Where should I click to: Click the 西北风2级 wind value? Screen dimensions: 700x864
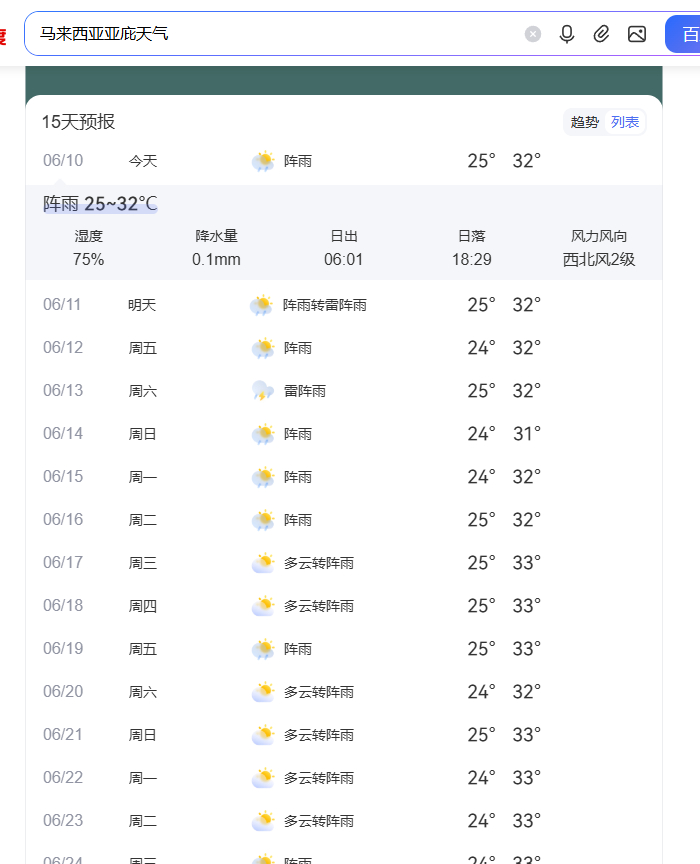point(599,260)
